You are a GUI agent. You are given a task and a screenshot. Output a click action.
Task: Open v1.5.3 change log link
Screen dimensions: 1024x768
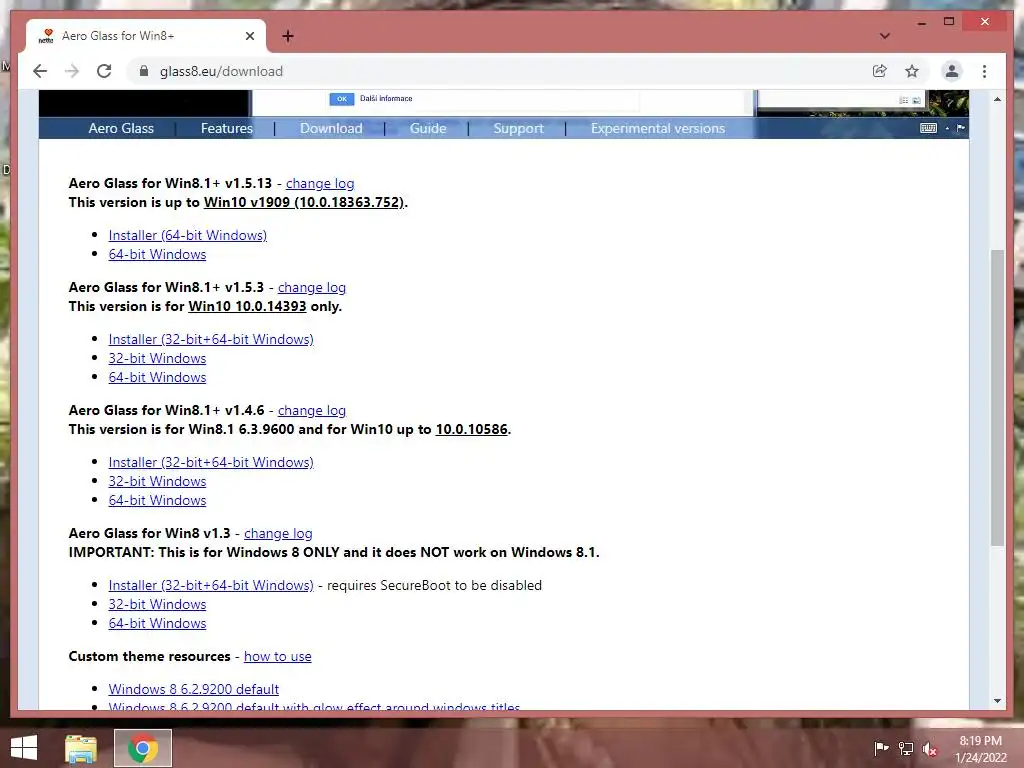[312, 287]
